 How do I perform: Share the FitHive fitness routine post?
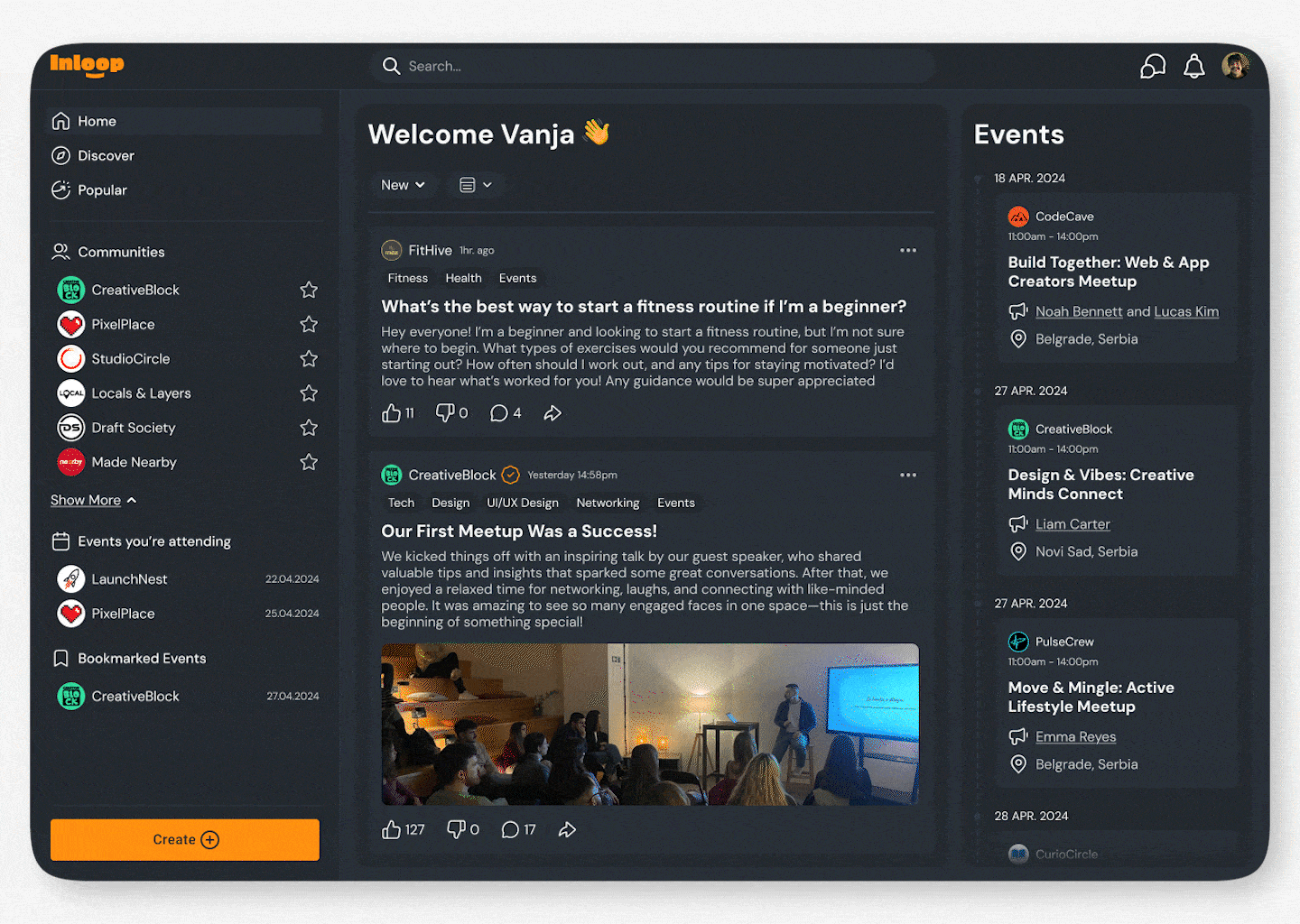pos(552,413)
